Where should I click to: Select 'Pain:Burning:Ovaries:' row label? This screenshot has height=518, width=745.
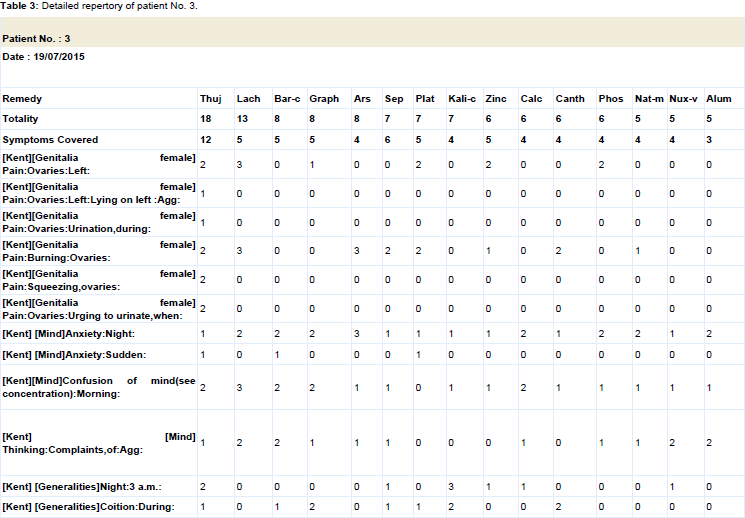(99, 251)
